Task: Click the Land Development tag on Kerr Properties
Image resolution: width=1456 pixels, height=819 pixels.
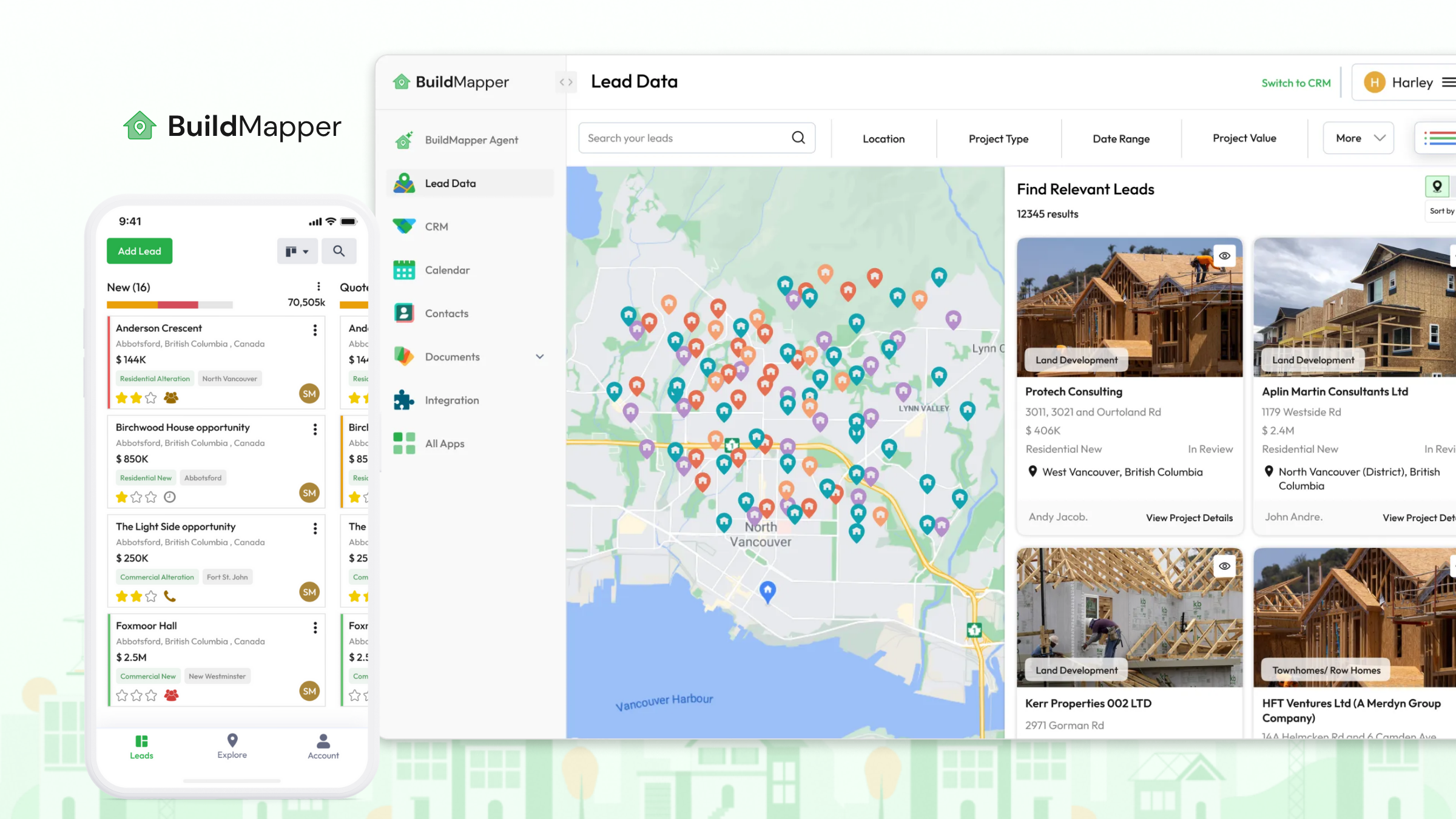Action: coord(1076,670)
